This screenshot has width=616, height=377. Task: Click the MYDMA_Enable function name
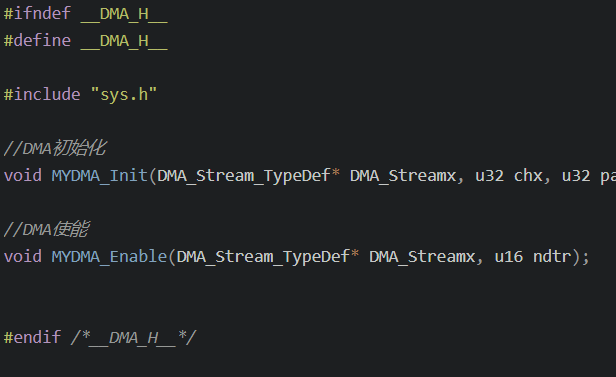(x=110, y=257)
